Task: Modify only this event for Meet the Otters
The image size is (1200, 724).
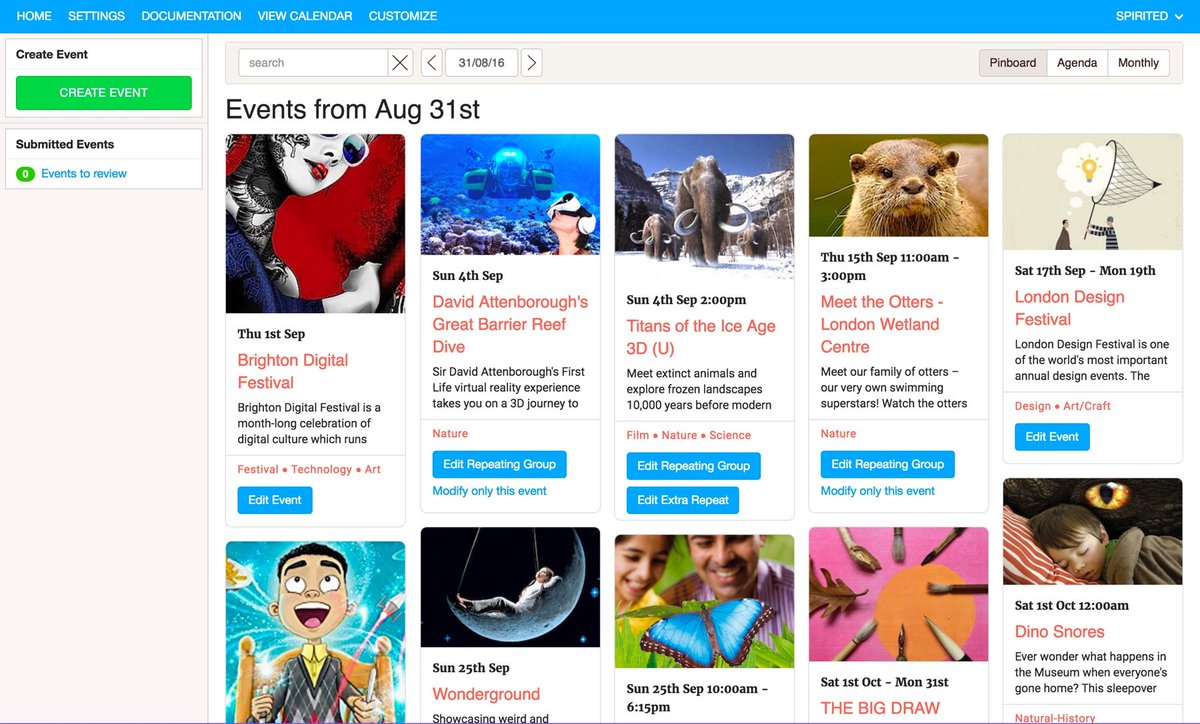Action: click(878, 491)
